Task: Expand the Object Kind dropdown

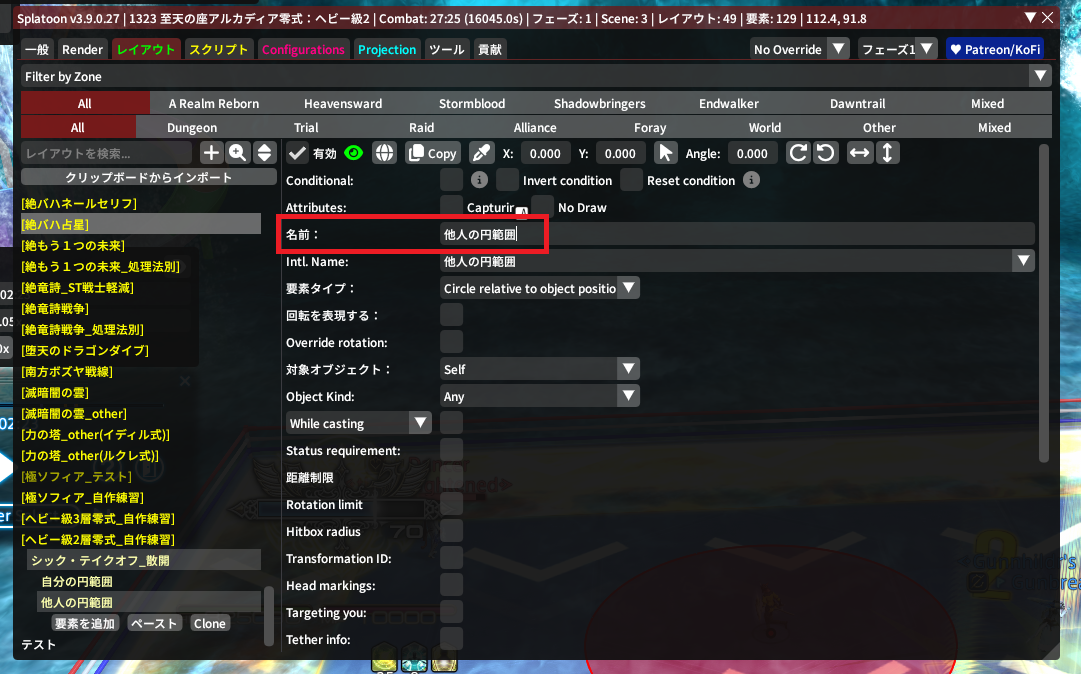Action: point(539,396)
